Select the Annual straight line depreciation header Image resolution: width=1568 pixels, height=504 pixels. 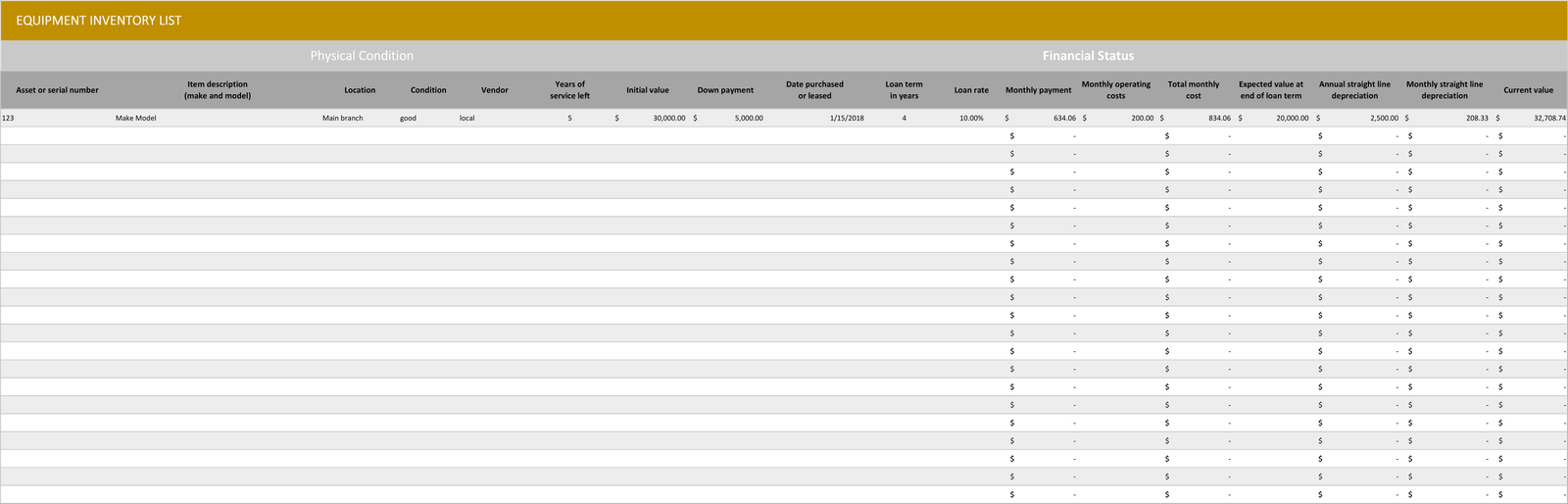pyautogui.click(x=1354, y=90)
